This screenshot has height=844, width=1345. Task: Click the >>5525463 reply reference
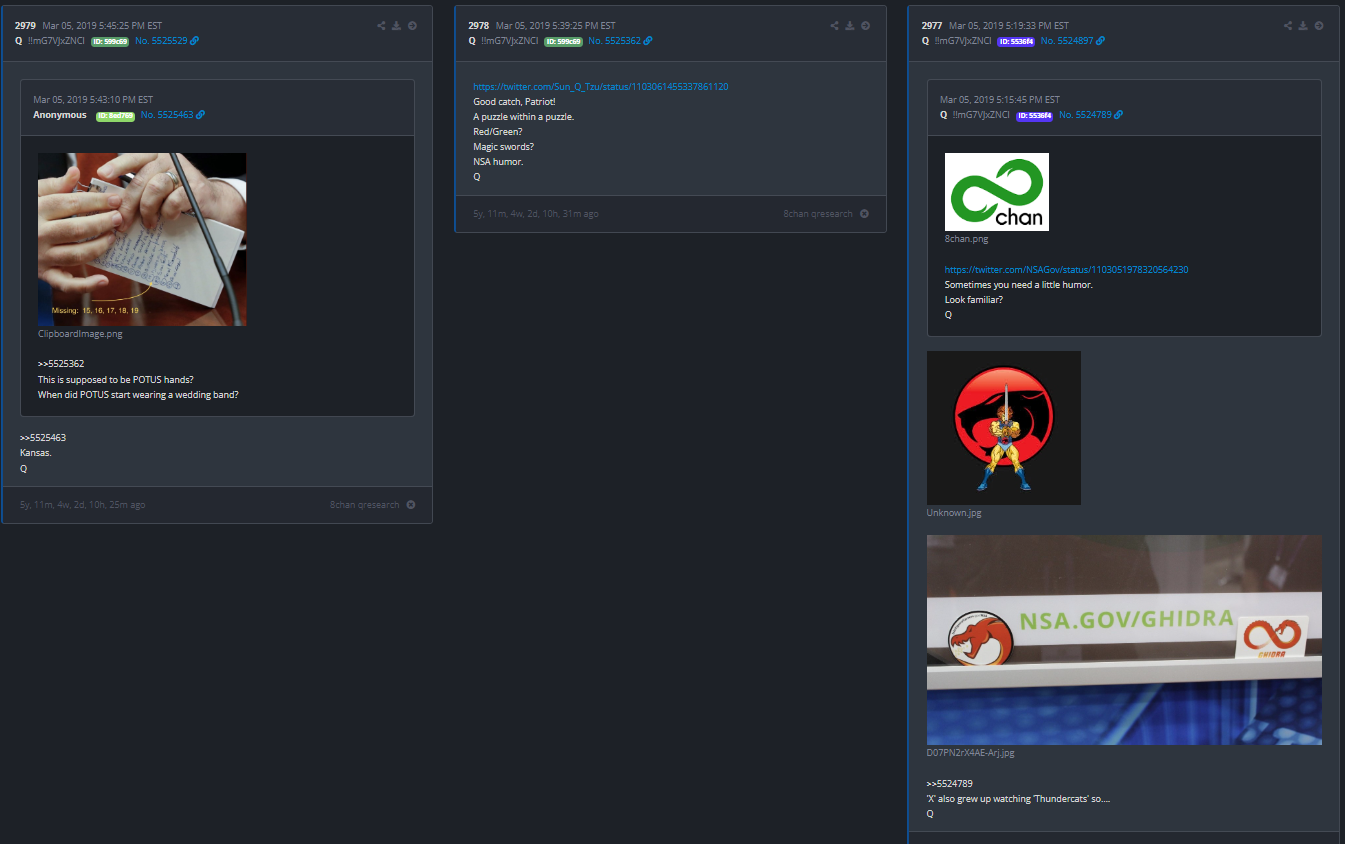[43, 438]
